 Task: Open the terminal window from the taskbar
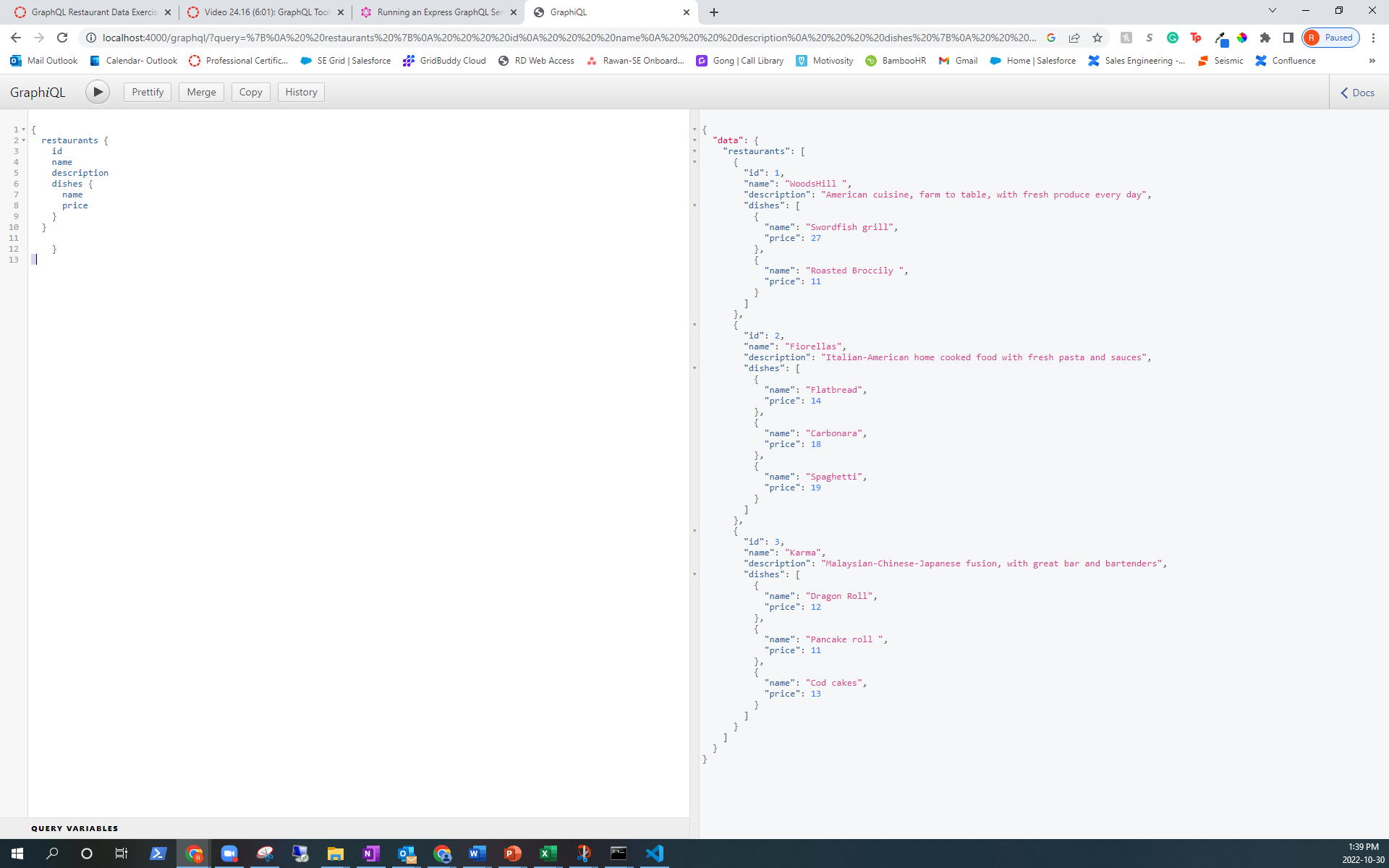tap(619, 854)
